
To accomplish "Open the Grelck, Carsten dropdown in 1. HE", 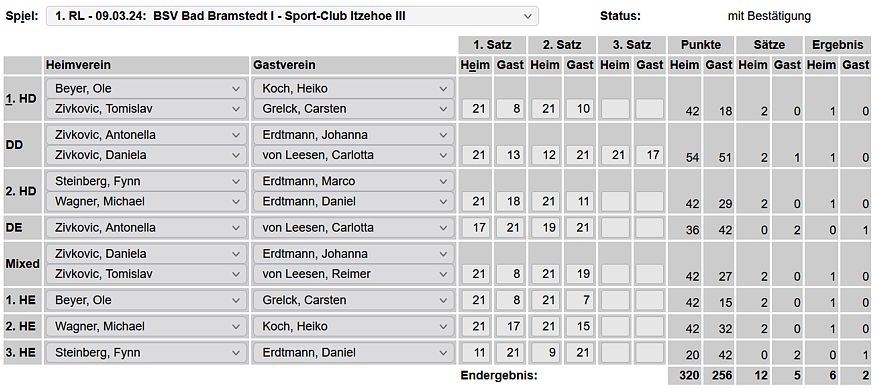I will tap(354, 300).
